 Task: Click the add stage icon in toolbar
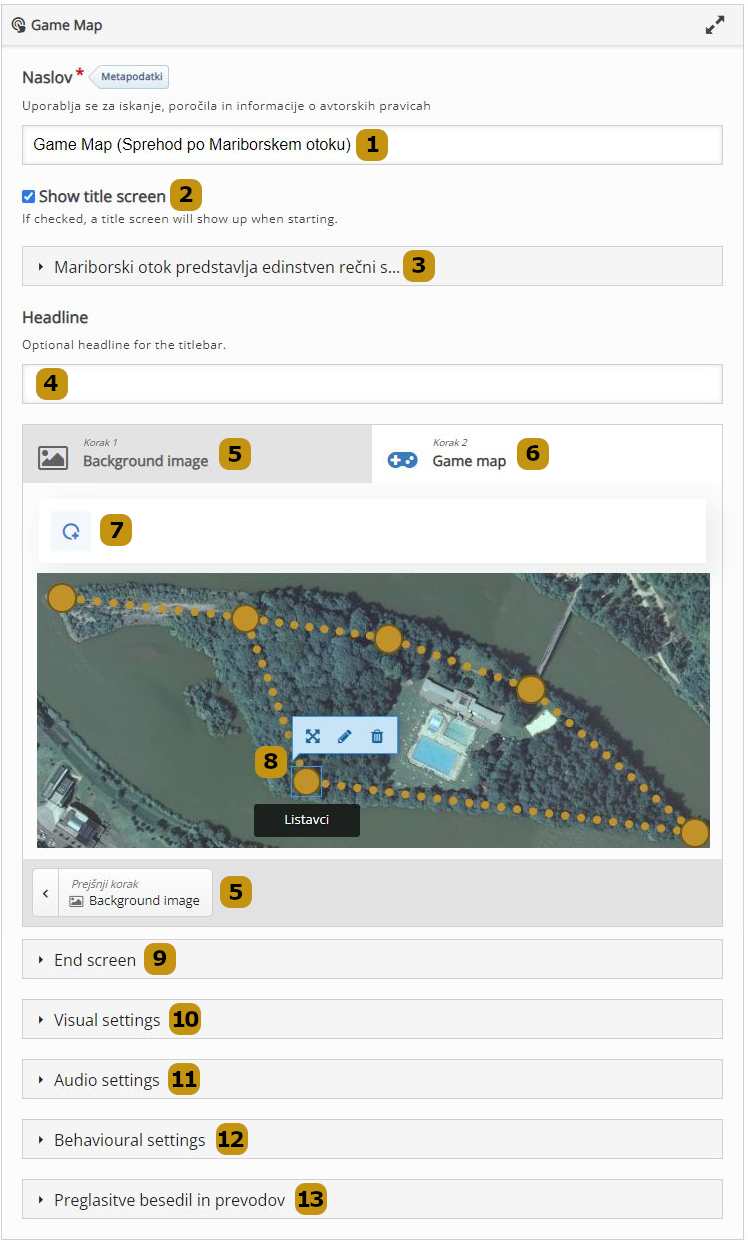pos(71,531)
